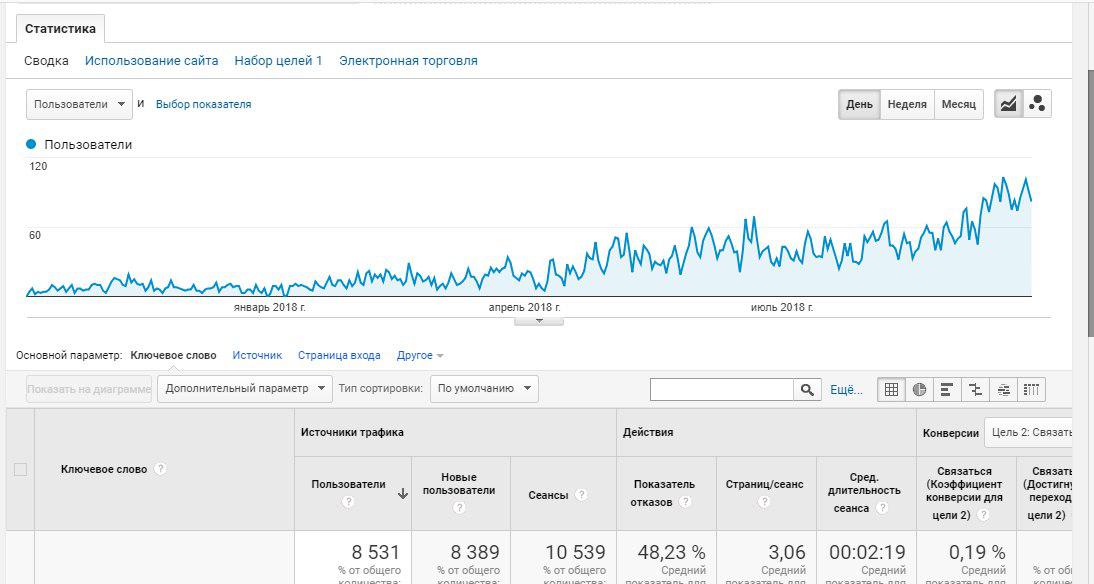Viewport: 1094px width, 584px height.
Task: Open help for Показатель отказов column
Action: pos(685,502)
